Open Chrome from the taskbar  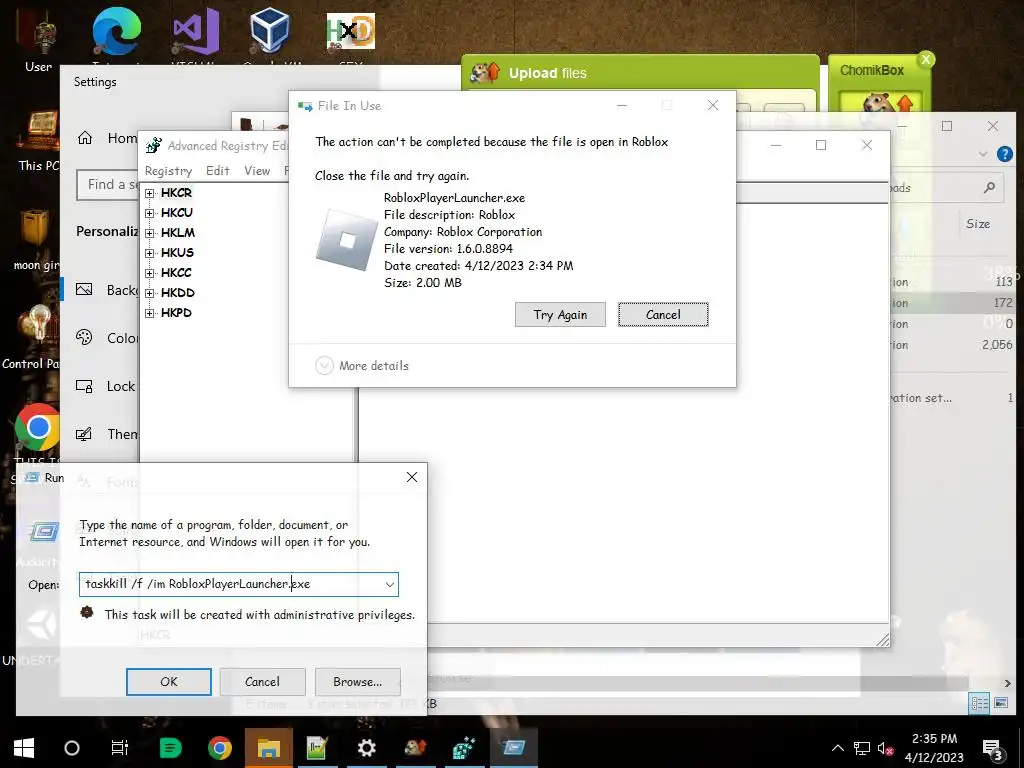coord(220,748)
